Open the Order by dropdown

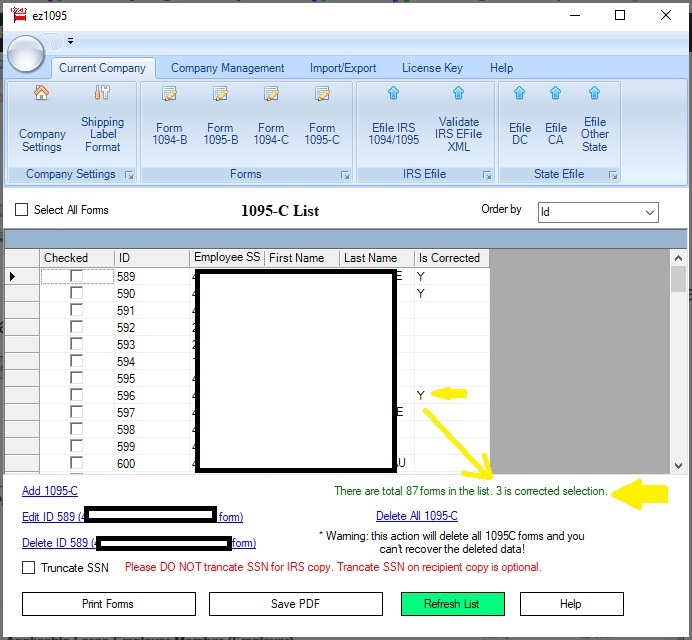click(649, 212)
